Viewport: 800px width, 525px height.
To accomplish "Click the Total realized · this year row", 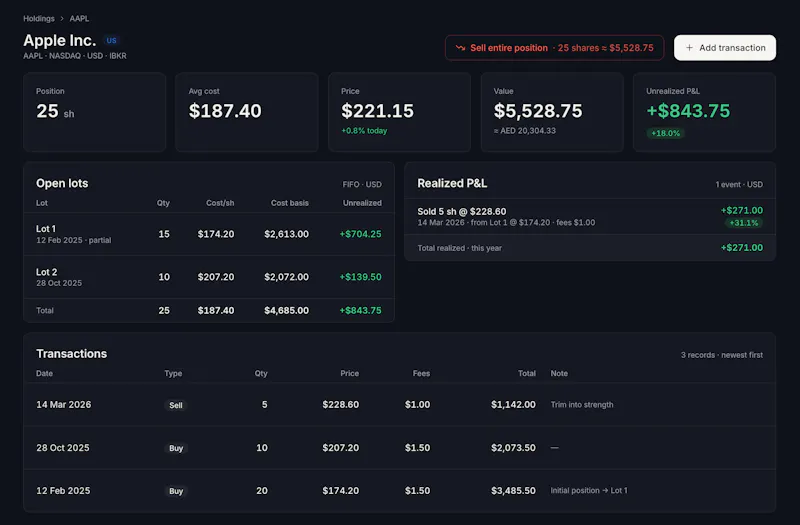I will click(590, 248).
